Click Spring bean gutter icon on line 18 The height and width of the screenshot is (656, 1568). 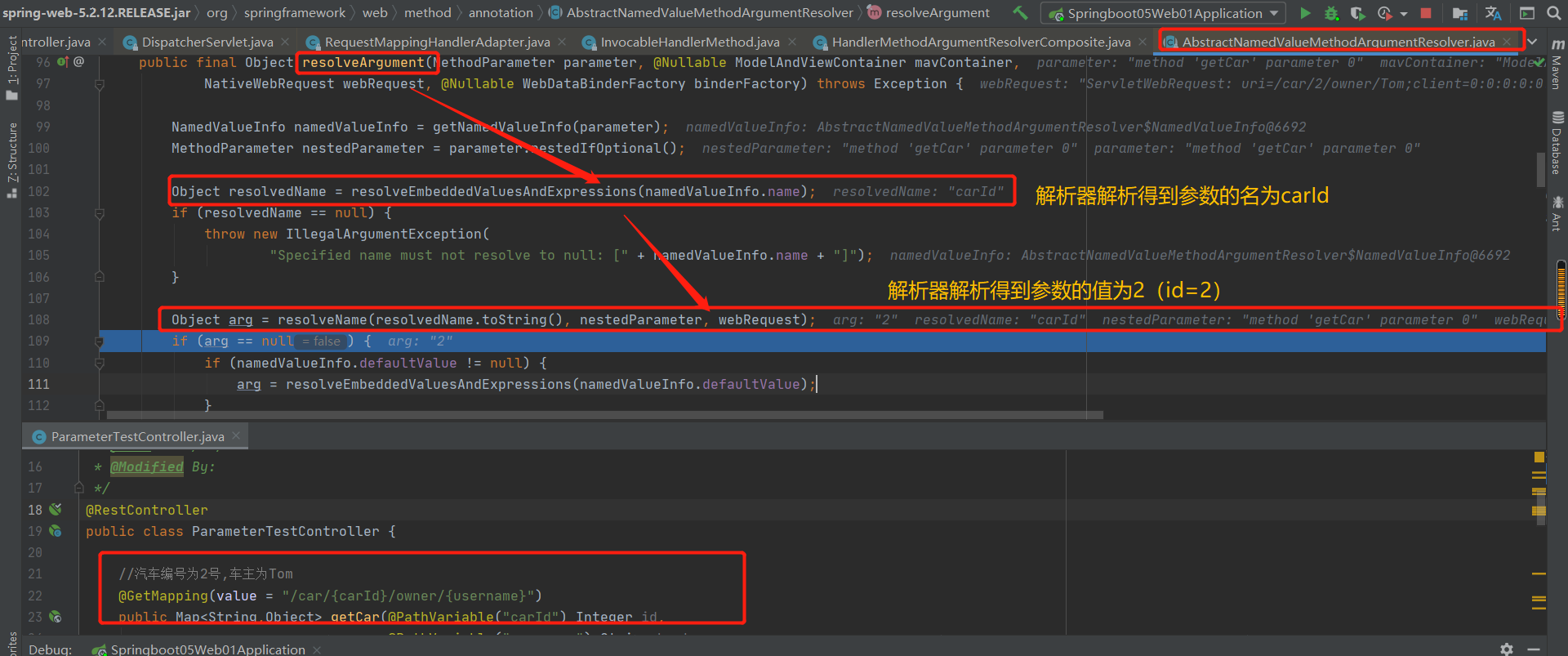[55, 510]
